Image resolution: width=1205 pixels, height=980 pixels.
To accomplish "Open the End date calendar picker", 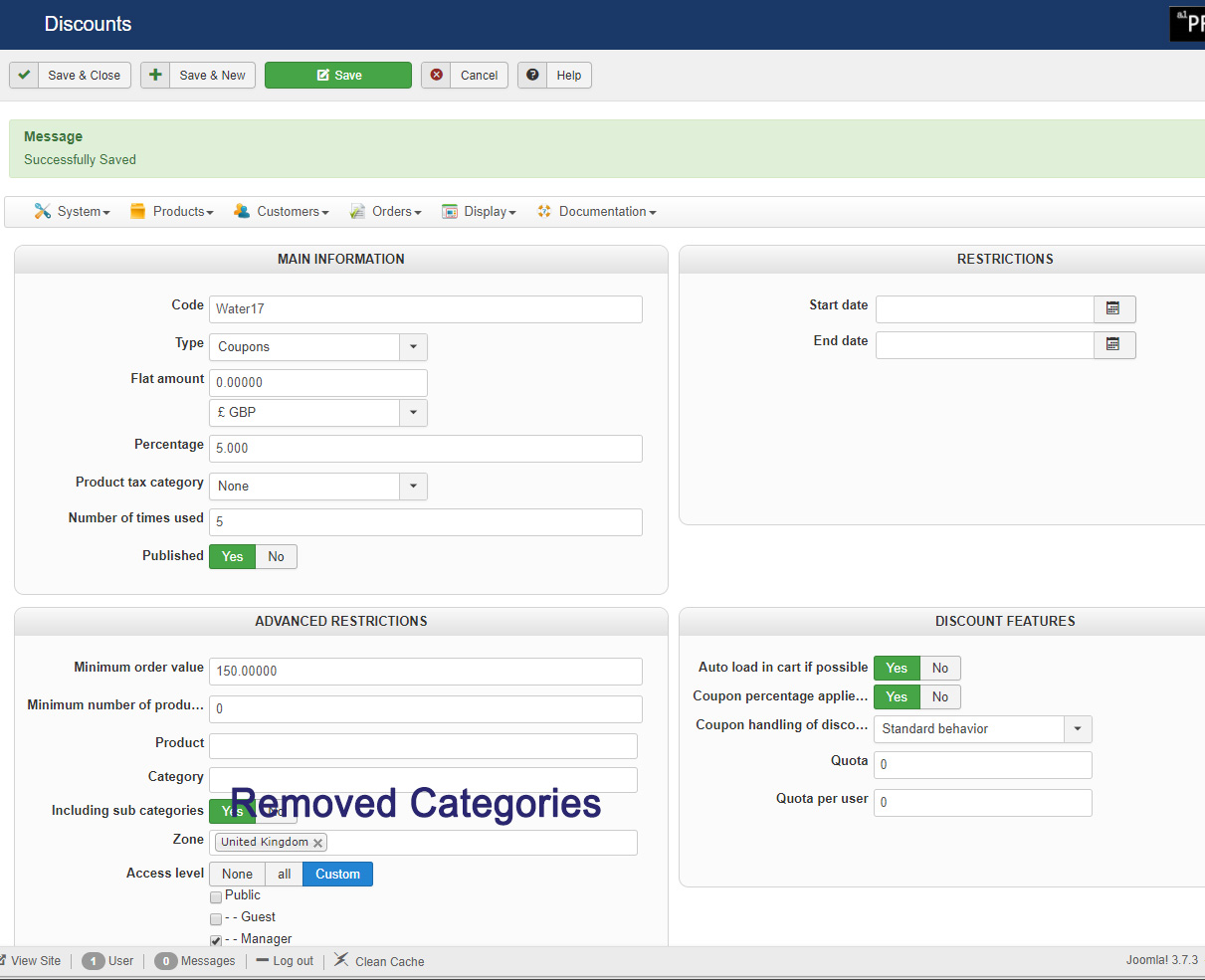I will (1113, 345).
